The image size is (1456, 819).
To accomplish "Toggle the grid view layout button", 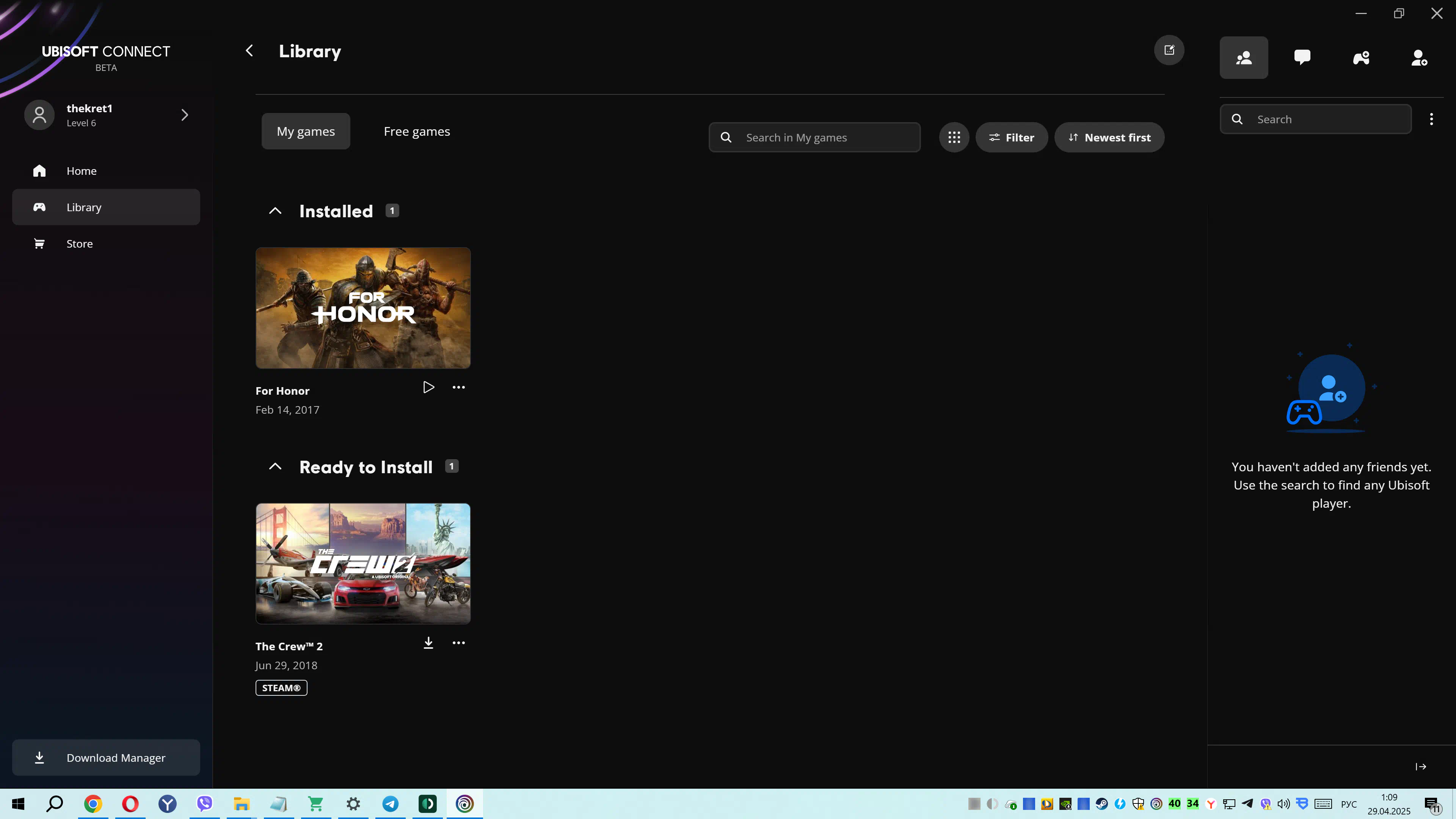I will click(x=954, y=137).
